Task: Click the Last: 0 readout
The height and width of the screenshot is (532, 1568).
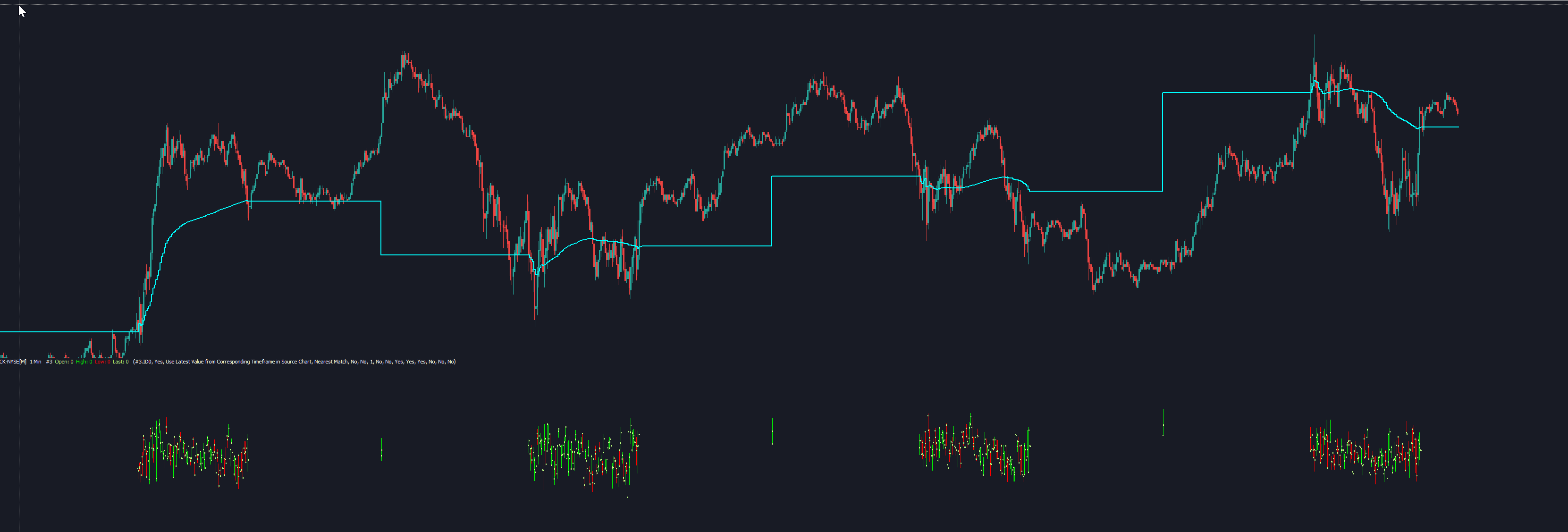Action: click(120, 362)
